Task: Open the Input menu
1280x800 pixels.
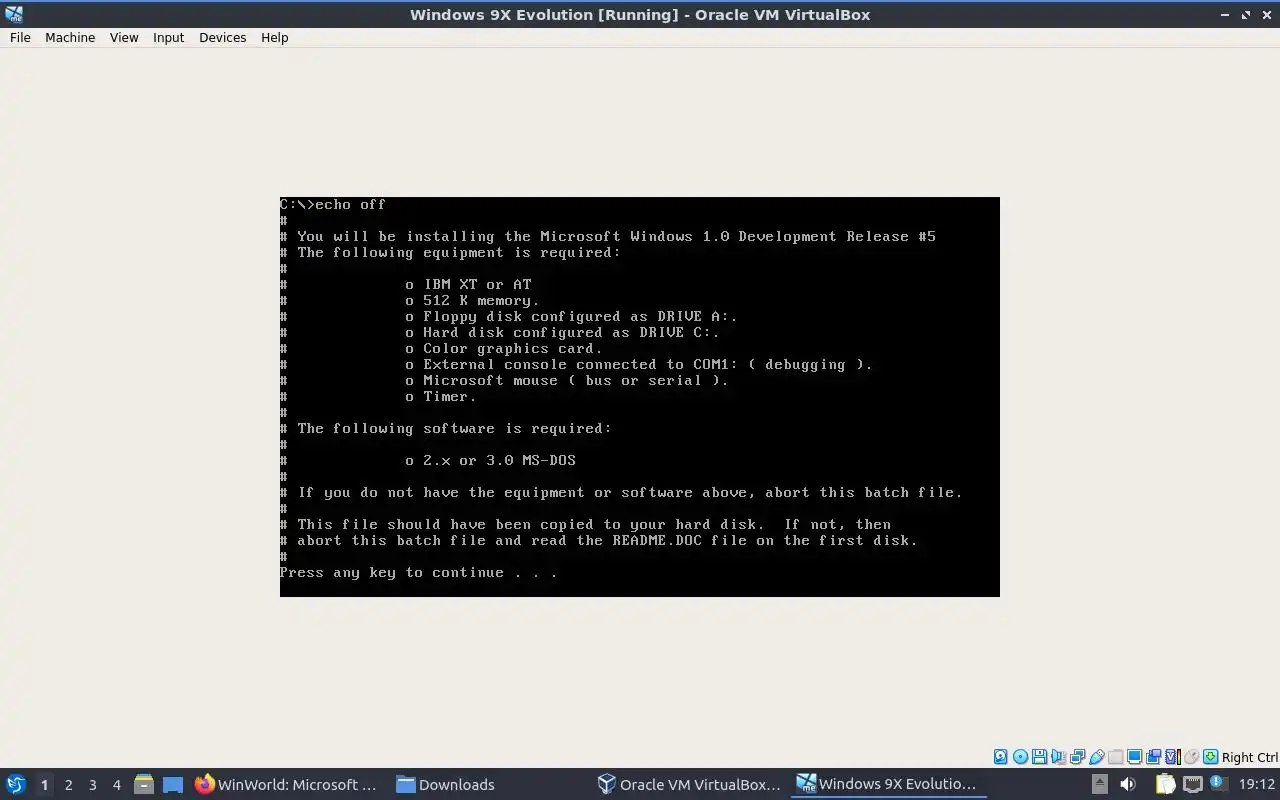Action: tap(168, 37)
